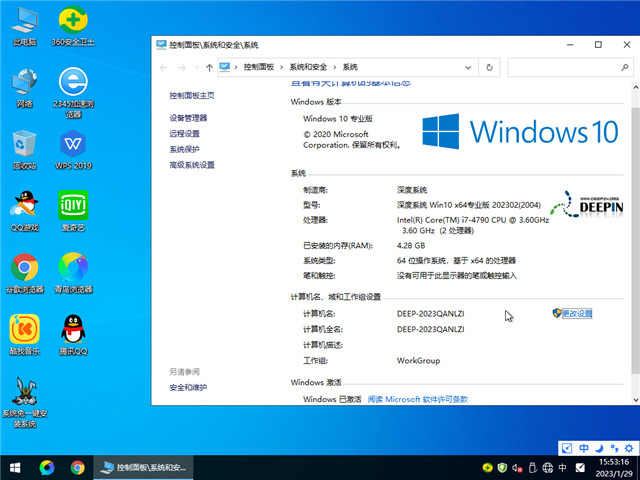Open the colorful browser icon in taskbar
This screenshot has height=480, width=640.
(x=47, y=467)
